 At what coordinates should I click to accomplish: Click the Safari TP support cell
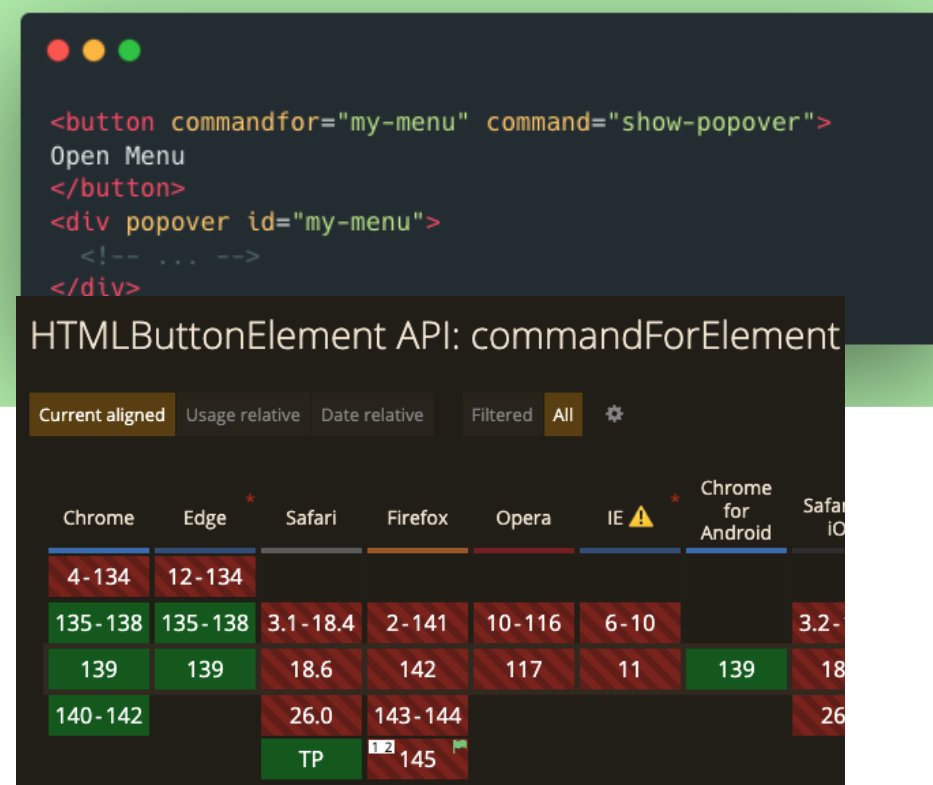(x=311, y=759)
